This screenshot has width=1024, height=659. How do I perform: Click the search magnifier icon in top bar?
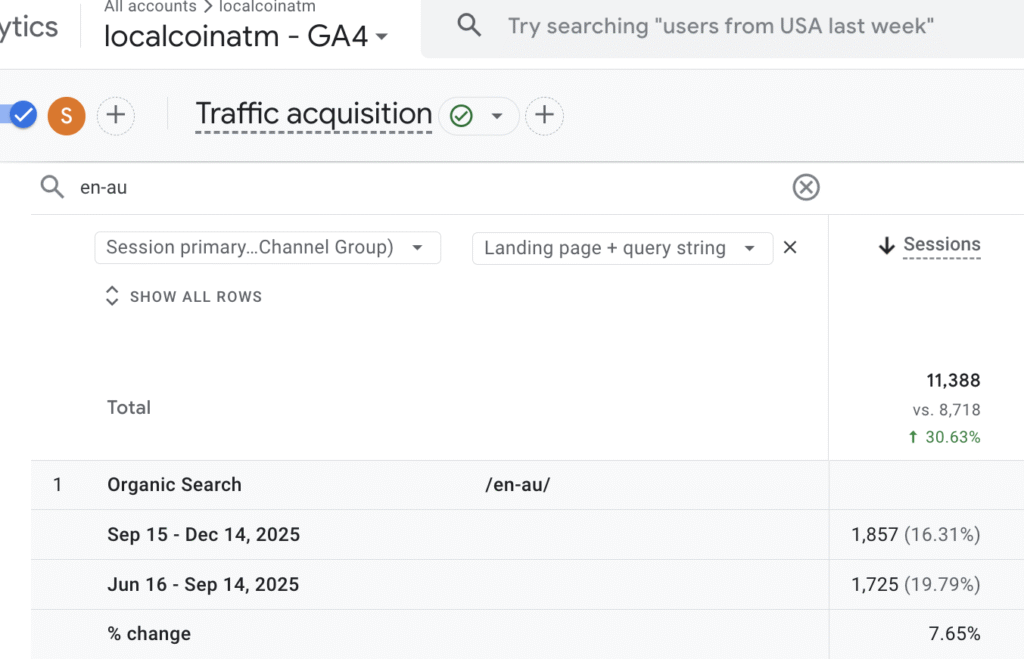pos(469,26)
